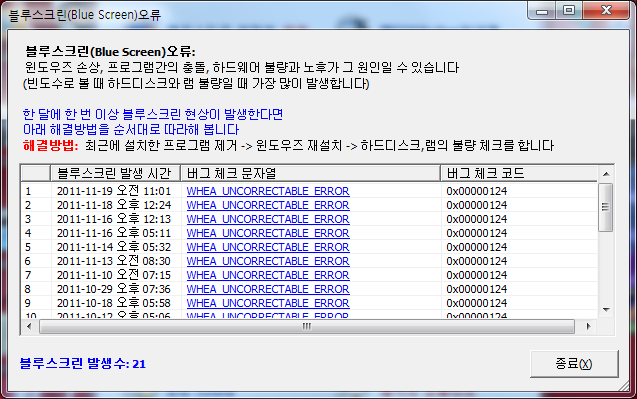Sort by 버그 체크 문자열 column header
This screenshot has height=399, width=637.
click(x=311, y=173)
